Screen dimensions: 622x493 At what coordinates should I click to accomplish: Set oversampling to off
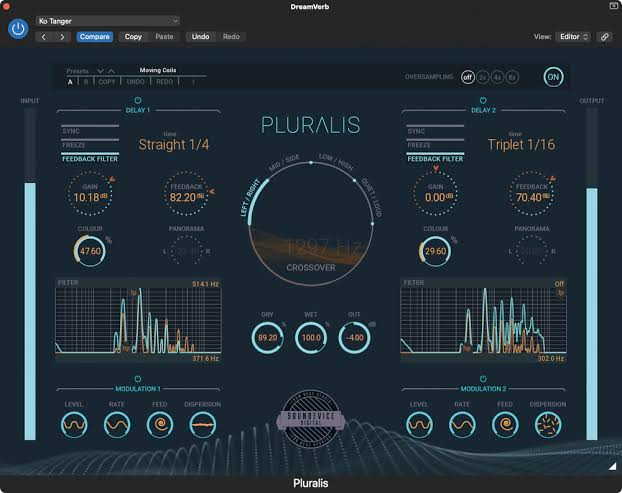468,77
